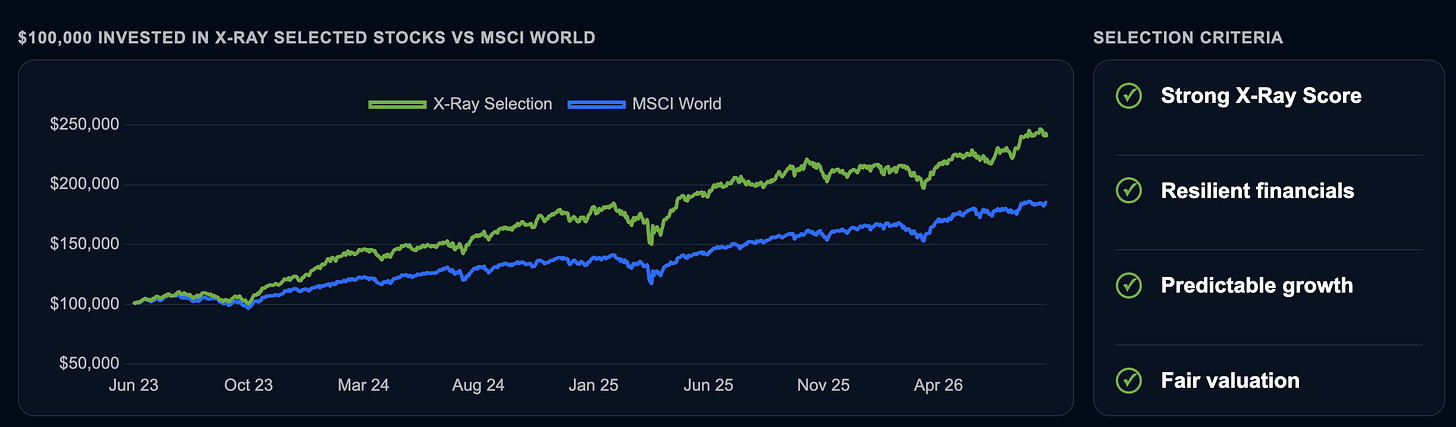Toggle the X-Ray Selection legend entry
Screen dimensions: 1456x427
click(460, 104)
